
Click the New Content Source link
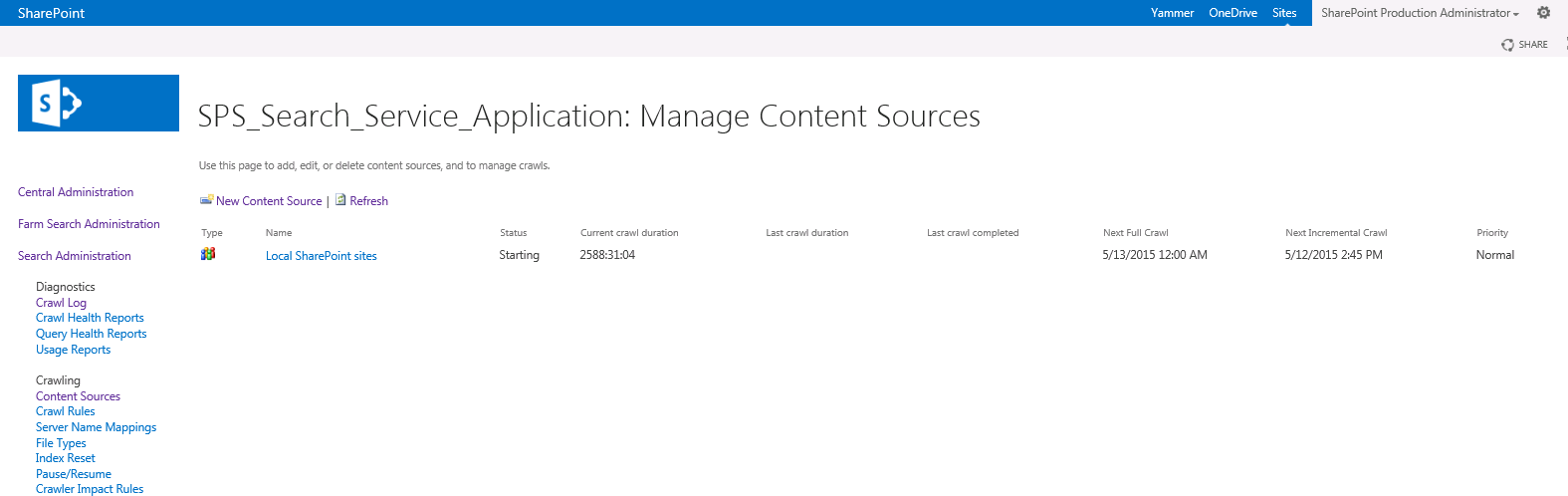pyautogui.click(x=269, y=201)
